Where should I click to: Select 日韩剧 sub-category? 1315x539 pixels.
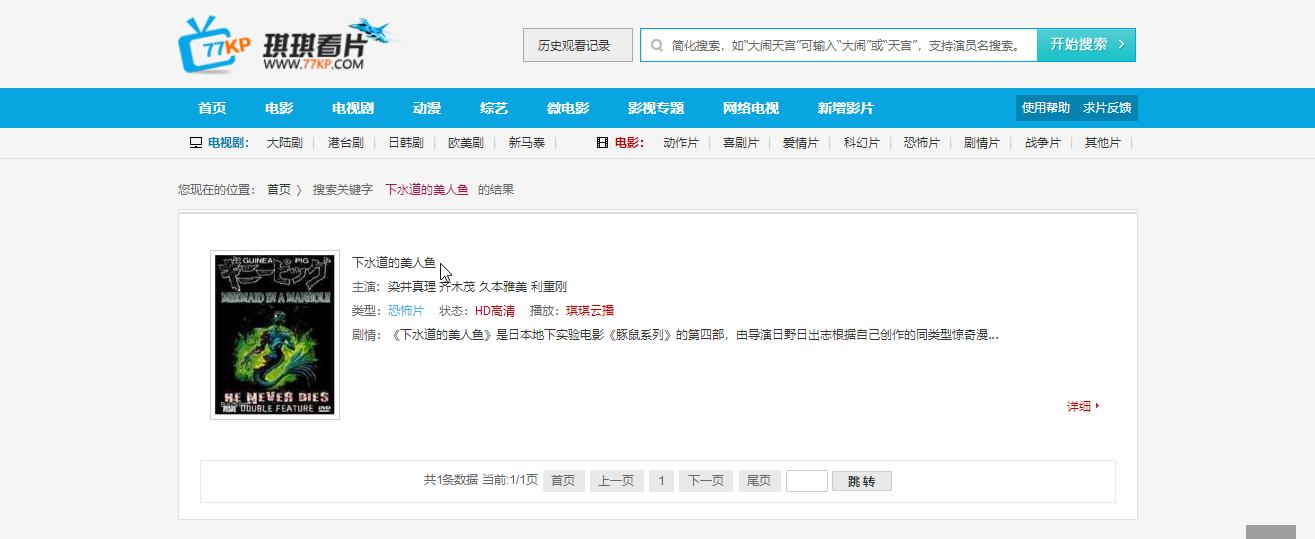pyautogui.click(x=406, y=143)
